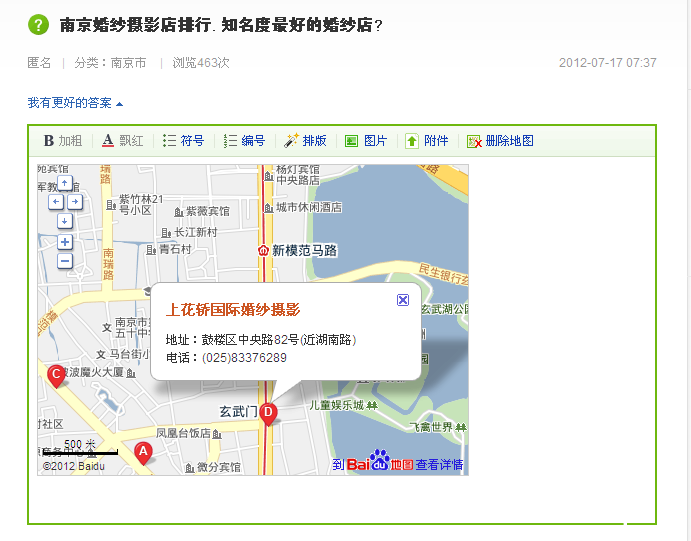The height and width of the screenshot is (541, 691).
Task: Pan the map left with arrow button
Action: pos(56,202)
